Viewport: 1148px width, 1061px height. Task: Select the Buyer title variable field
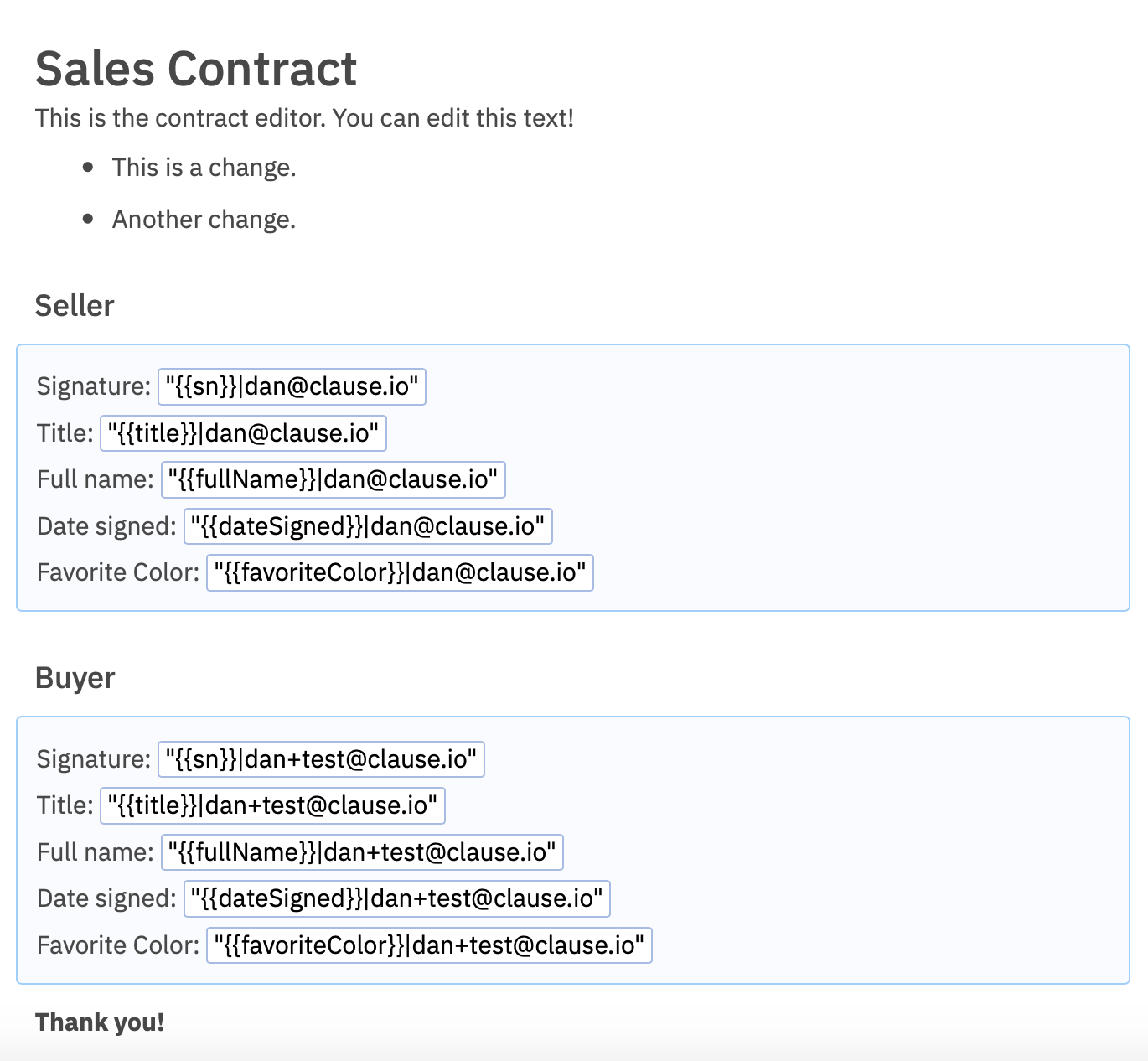pos(272,805)
